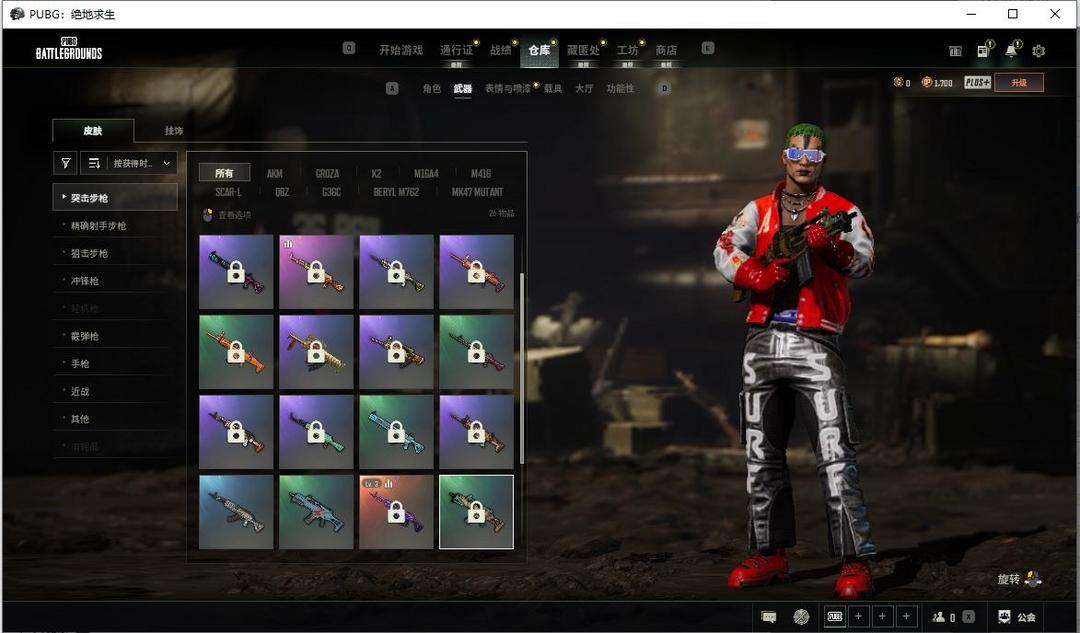Image resolution: width=1080 pixels, height=633 pixels.
Task: Click the 公会 guild icon
Action: click(x=1016, y=617)
